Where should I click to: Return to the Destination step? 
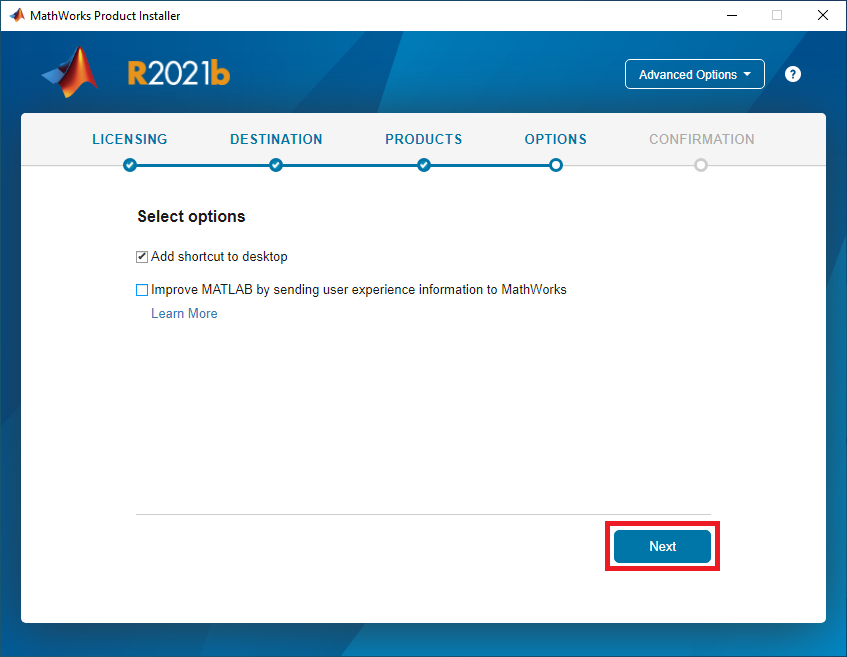(x=276, y=139)
